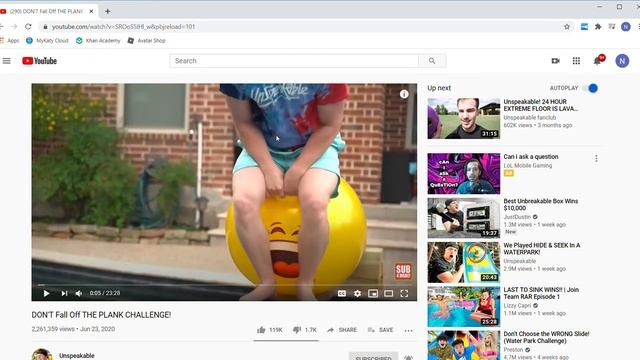This screenshot has height=360, width=640.
Task: Open the Preston channel name
Action: coord(513,350)
